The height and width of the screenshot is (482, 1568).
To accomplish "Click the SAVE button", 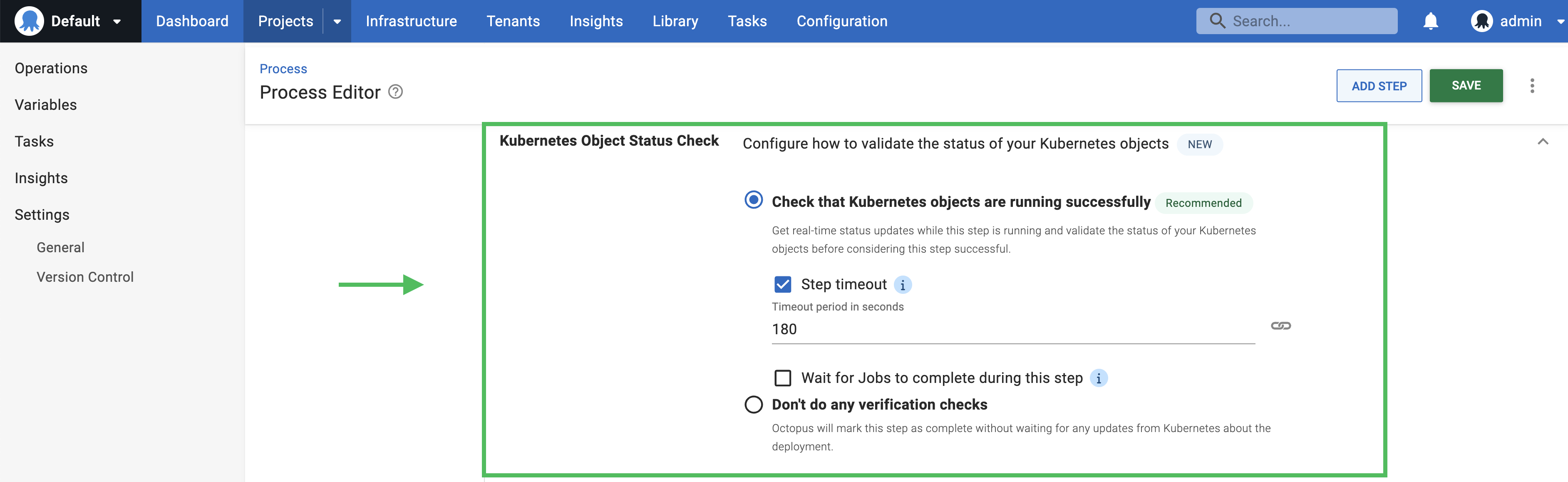I will (x=1466, y=86).
